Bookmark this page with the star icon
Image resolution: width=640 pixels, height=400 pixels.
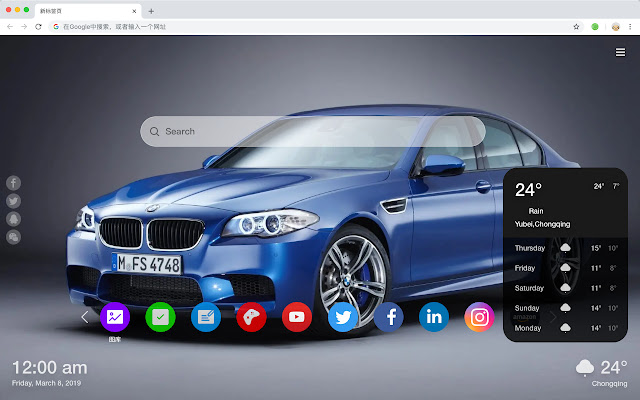576,27
